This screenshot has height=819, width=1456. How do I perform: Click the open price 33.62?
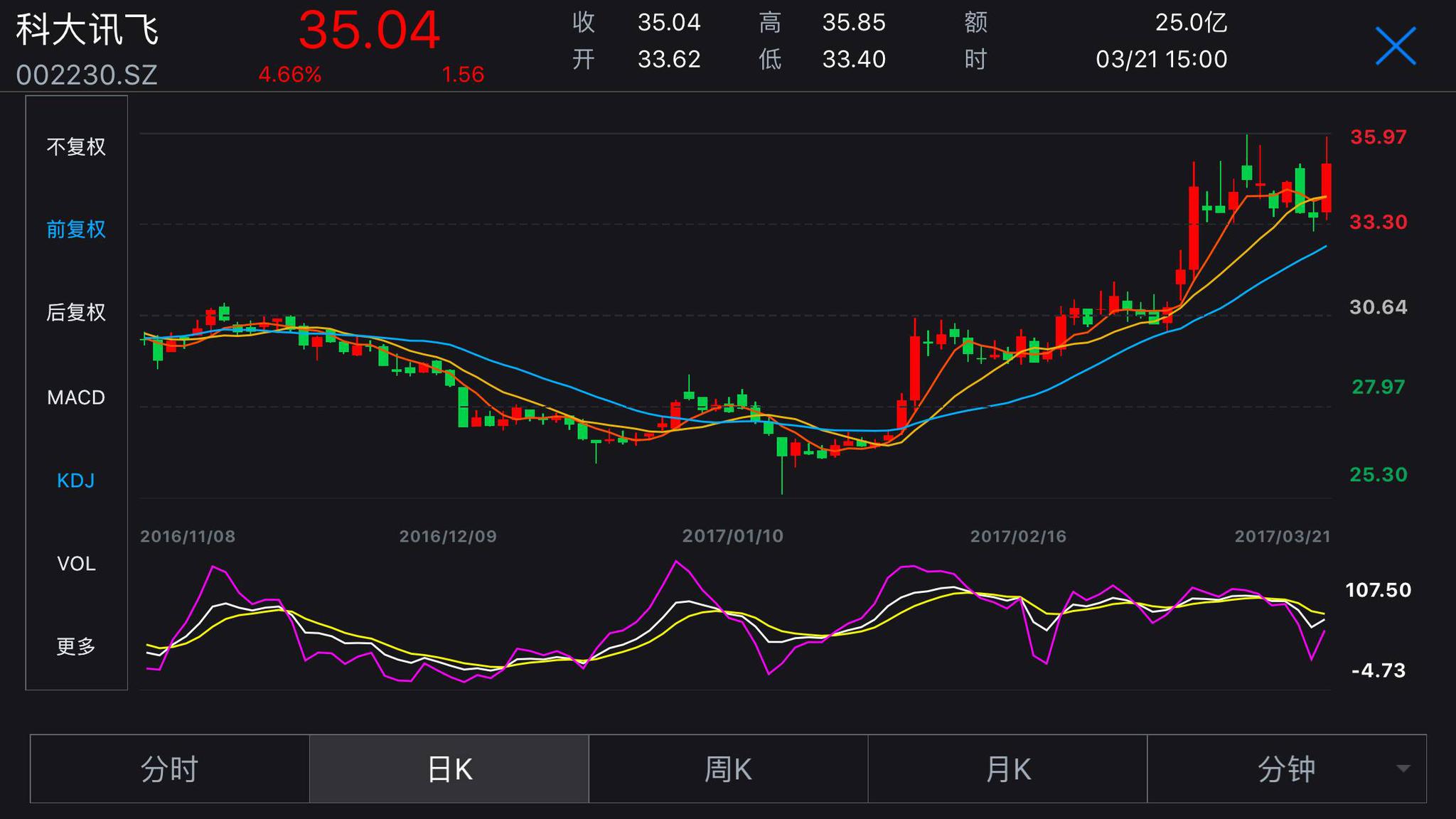(669, 59)
